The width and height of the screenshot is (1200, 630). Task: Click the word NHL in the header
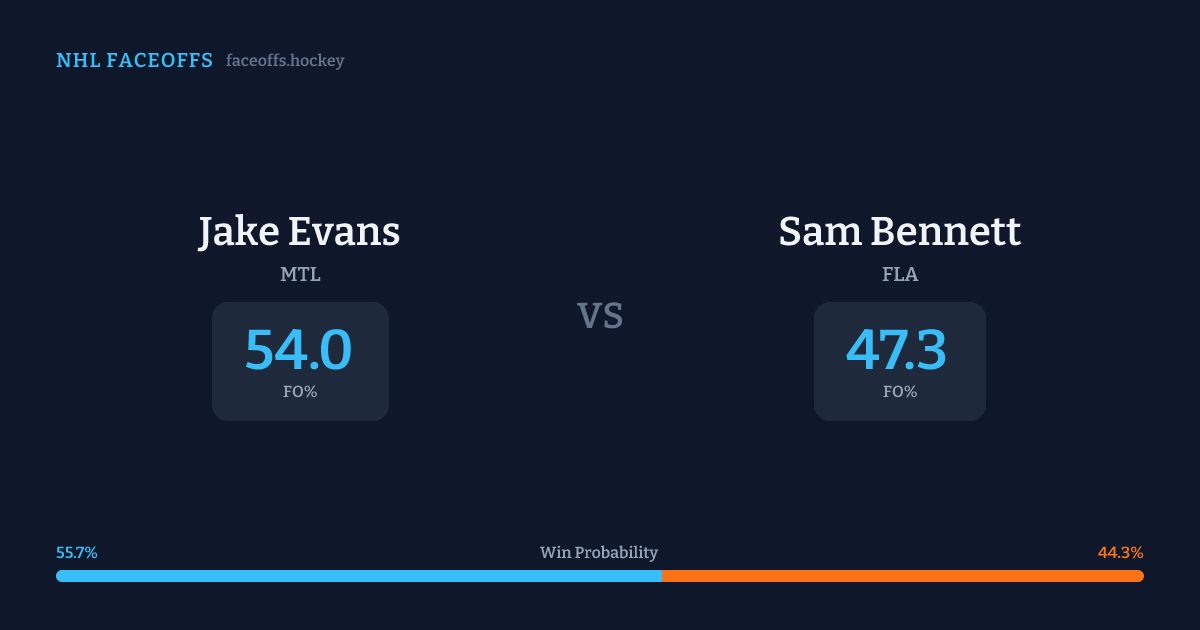pyautogui.click(x=77, y=61)
